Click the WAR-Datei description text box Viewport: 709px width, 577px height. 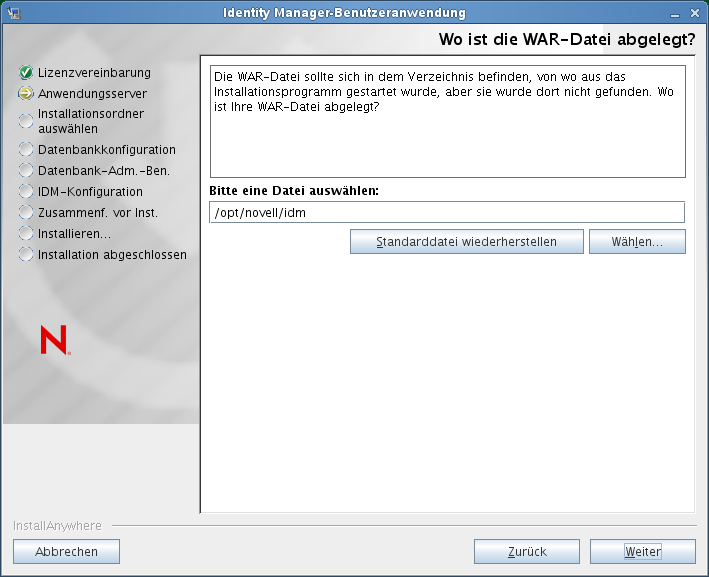pos(448,121)
